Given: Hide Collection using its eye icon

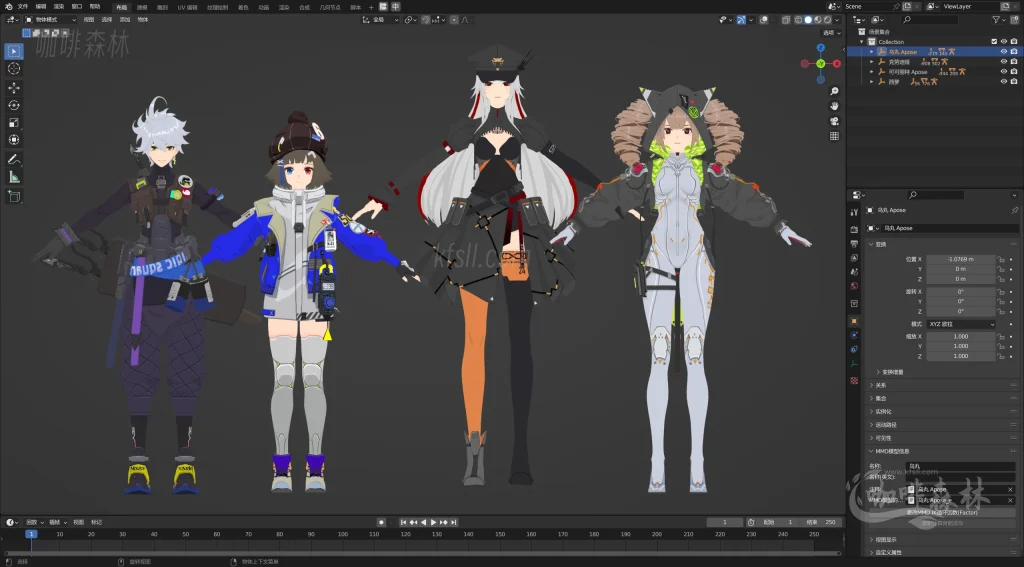Looking at the screenshot, I should pyautogui.click(x=1004, y=42).
